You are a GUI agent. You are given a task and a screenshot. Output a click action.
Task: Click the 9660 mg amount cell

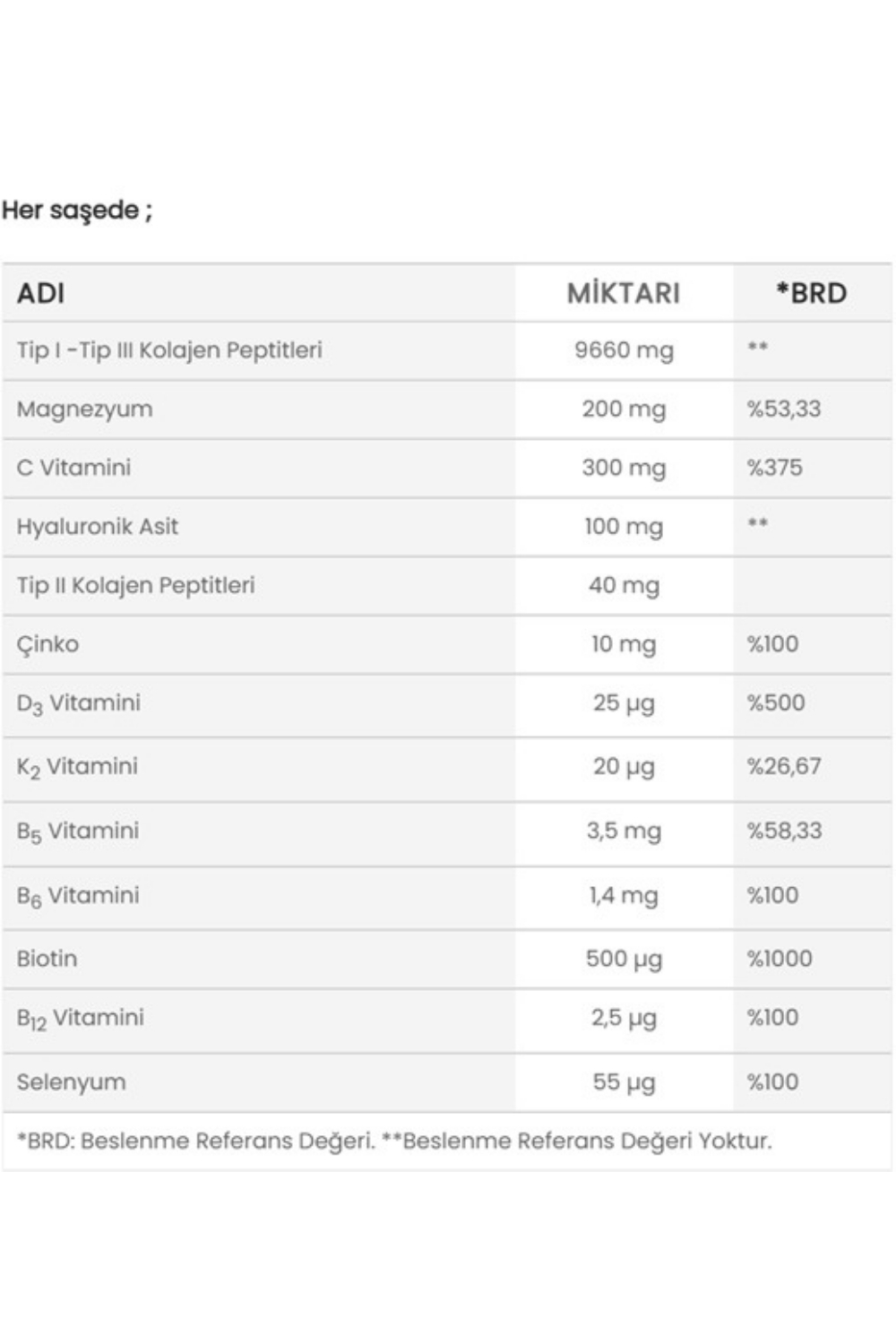pyautogui.click(x=624, y=350)
